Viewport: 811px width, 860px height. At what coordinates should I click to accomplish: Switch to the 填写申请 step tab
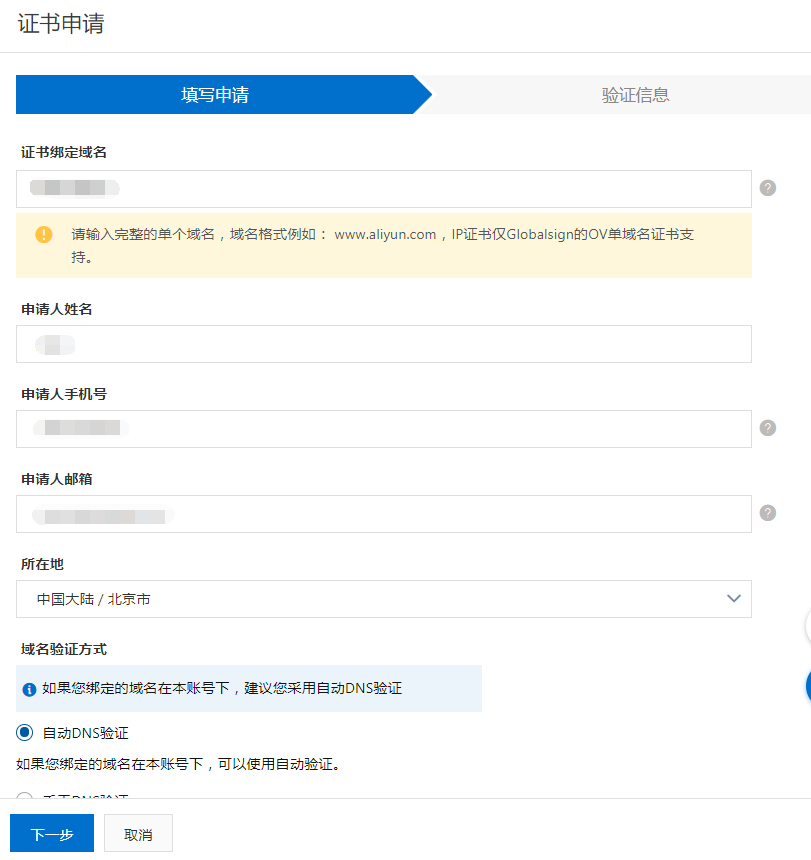(215, 95)
